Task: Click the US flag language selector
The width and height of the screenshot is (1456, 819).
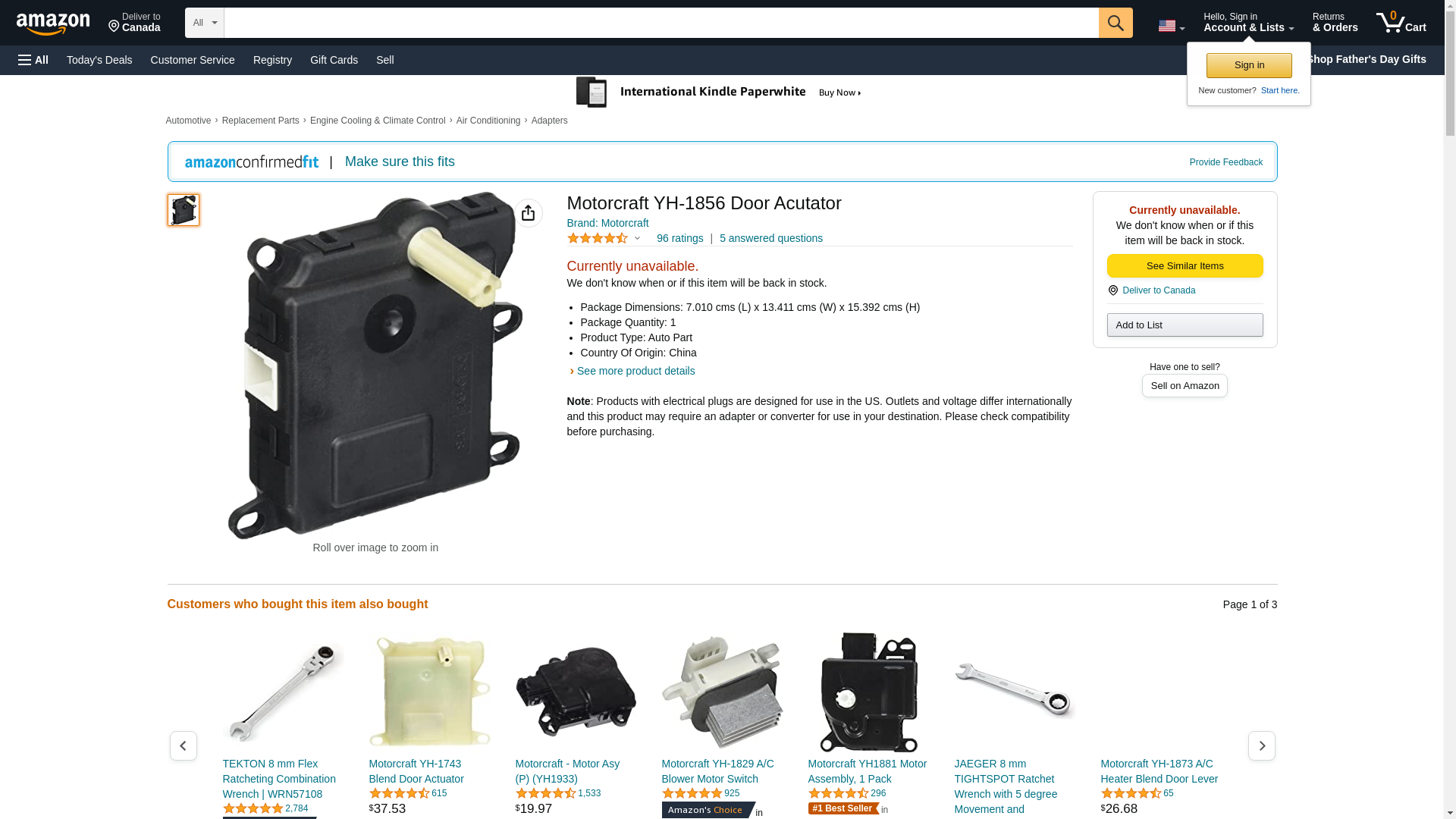Action: click(x=1171, y=26)
